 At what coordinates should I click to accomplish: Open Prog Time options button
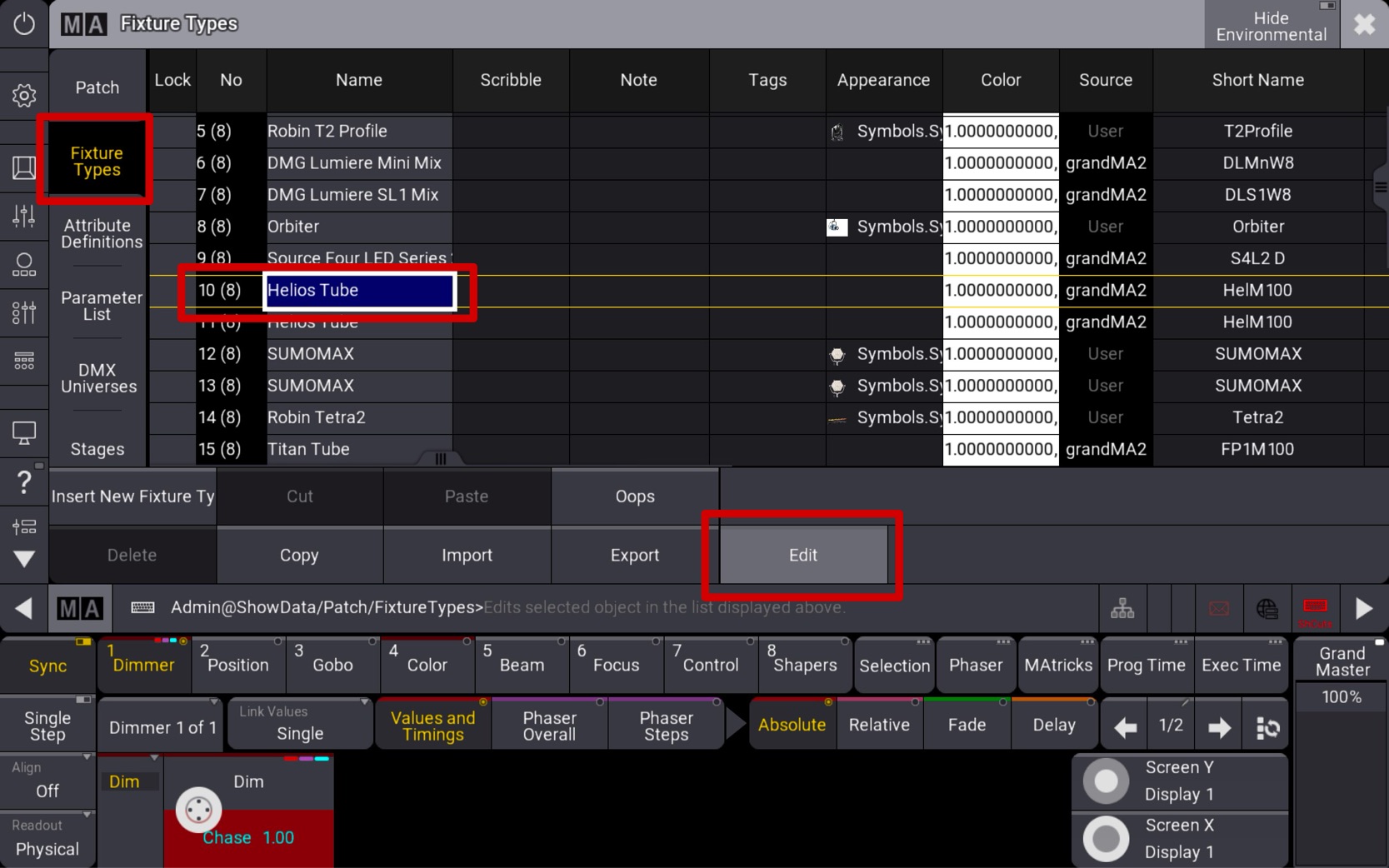coord(1147,665)
